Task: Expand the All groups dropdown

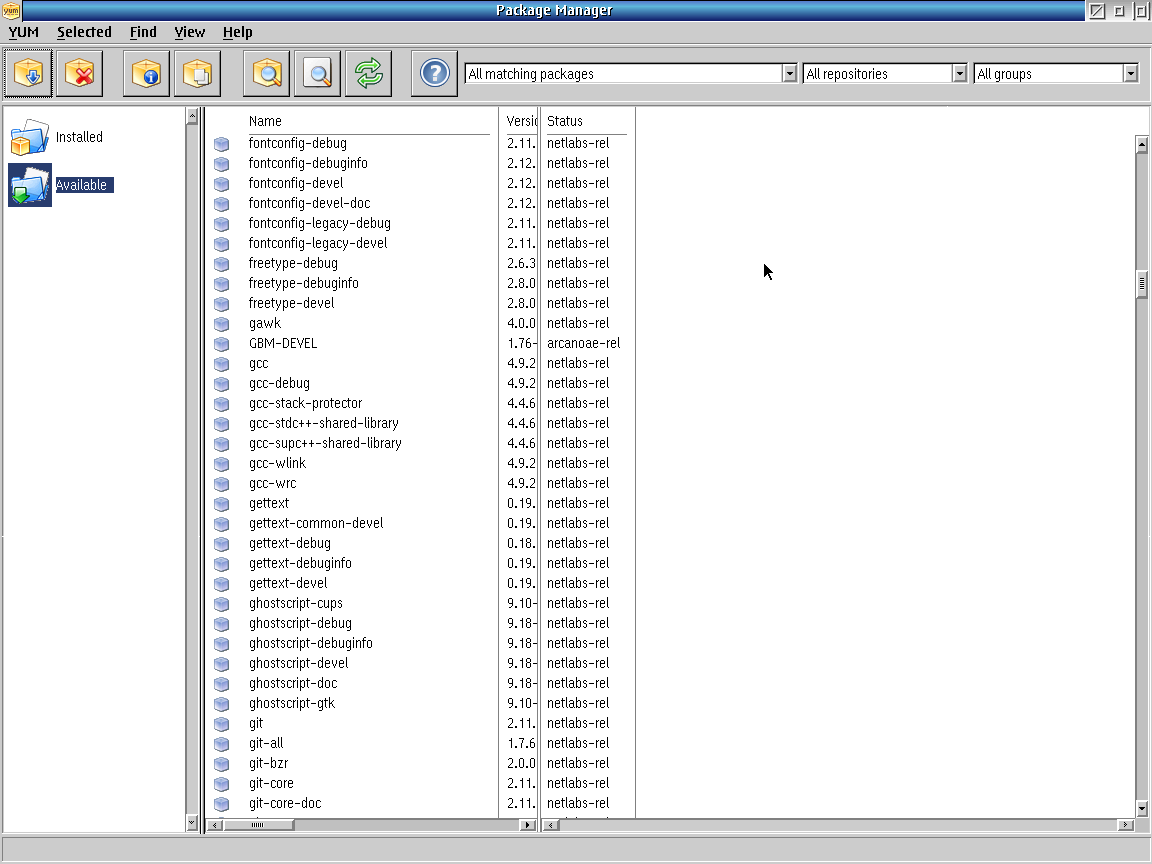Action: [x=1130, y=74]
